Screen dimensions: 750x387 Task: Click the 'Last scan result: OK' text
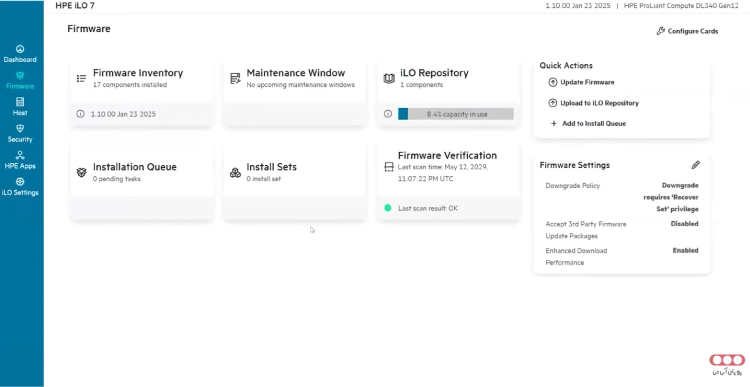428,209
